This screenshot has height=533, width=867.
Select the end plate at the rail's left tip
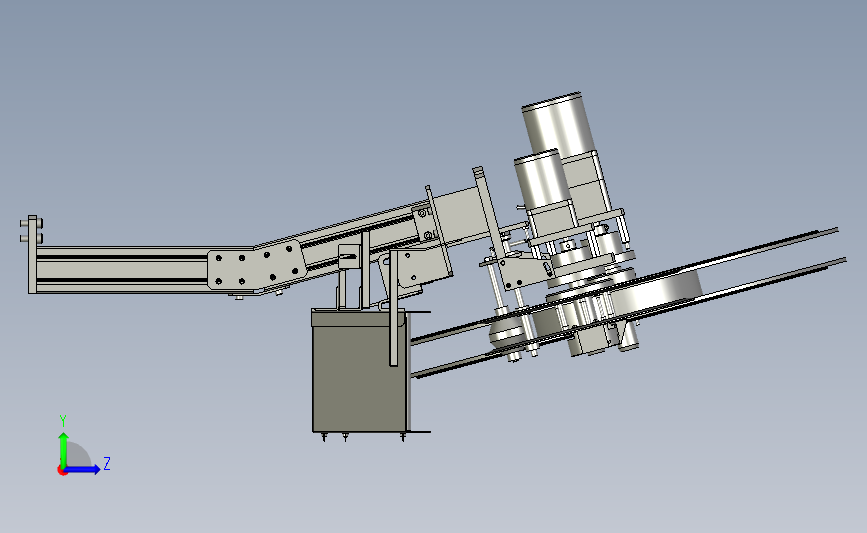click(32, 254)
